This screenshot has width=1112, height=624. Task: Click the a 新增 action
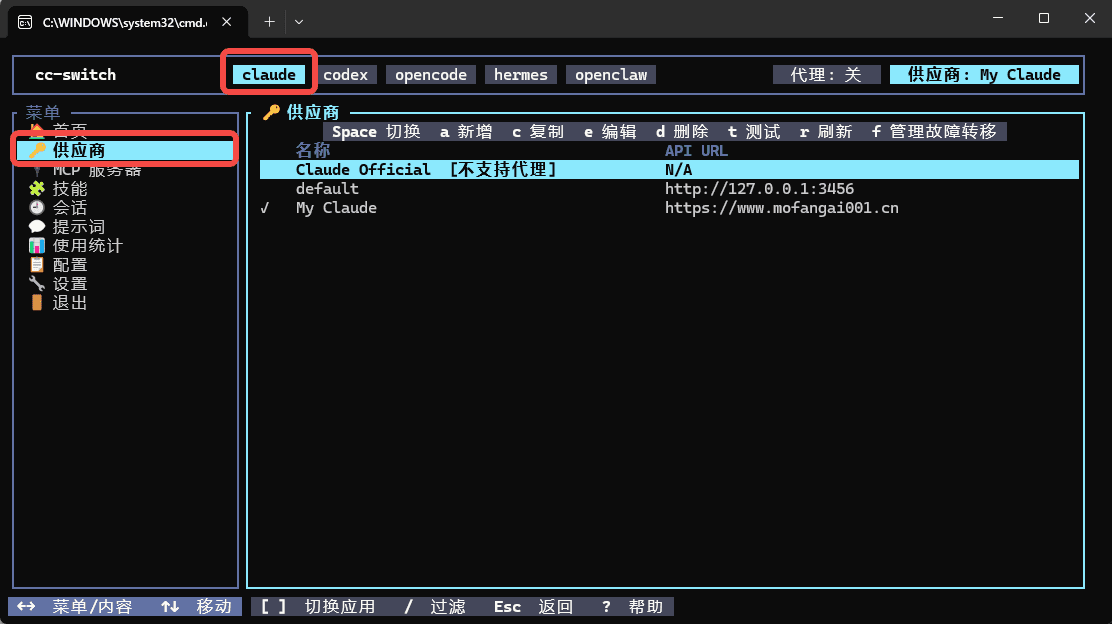[x=466, y=132]
